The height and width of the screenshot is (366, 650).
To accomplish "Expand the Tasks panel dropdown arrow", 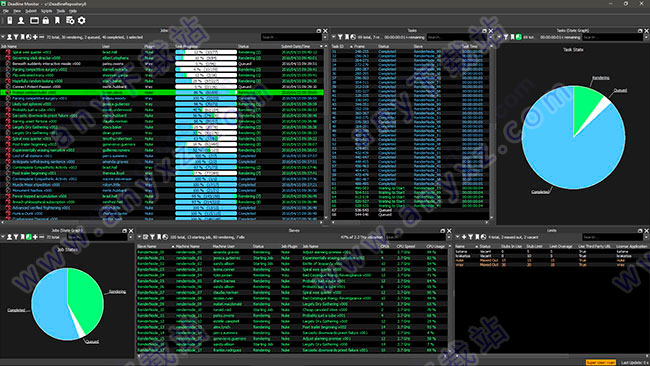I will [334, 37].
